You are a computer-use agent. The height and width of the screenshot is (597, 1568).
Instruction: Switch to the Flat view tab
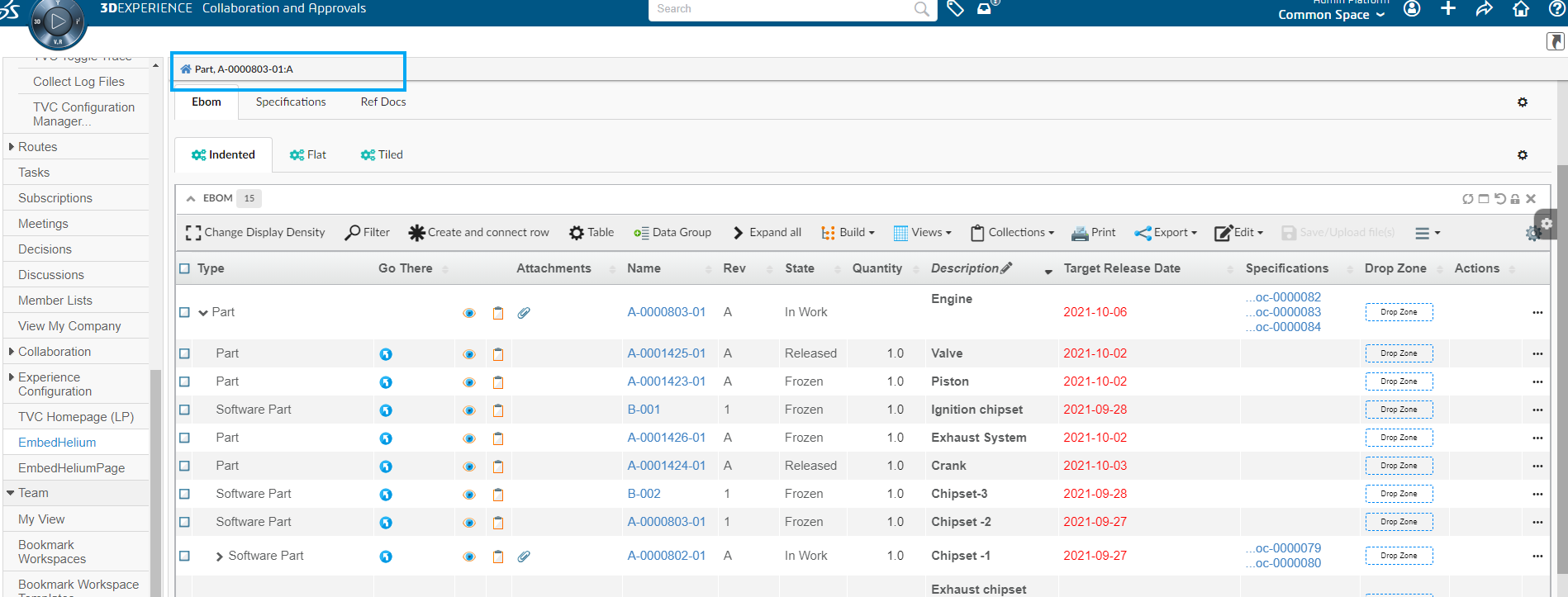308,154
